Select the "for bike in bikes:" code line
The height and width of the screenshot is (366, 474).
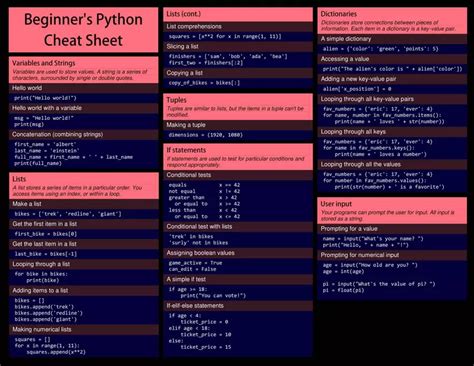pos(41,274)
